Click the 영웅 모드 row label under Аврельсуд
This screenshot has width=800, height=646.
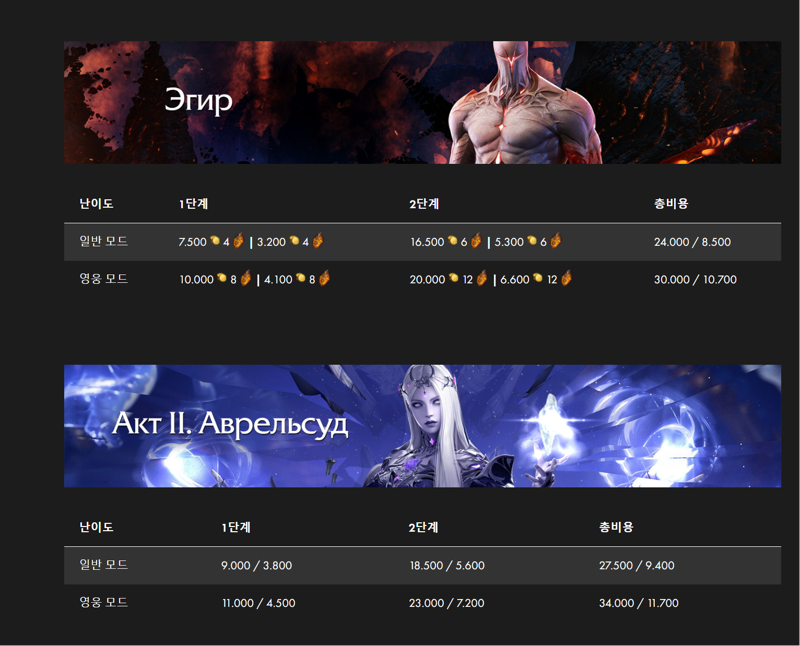point(104,603)
